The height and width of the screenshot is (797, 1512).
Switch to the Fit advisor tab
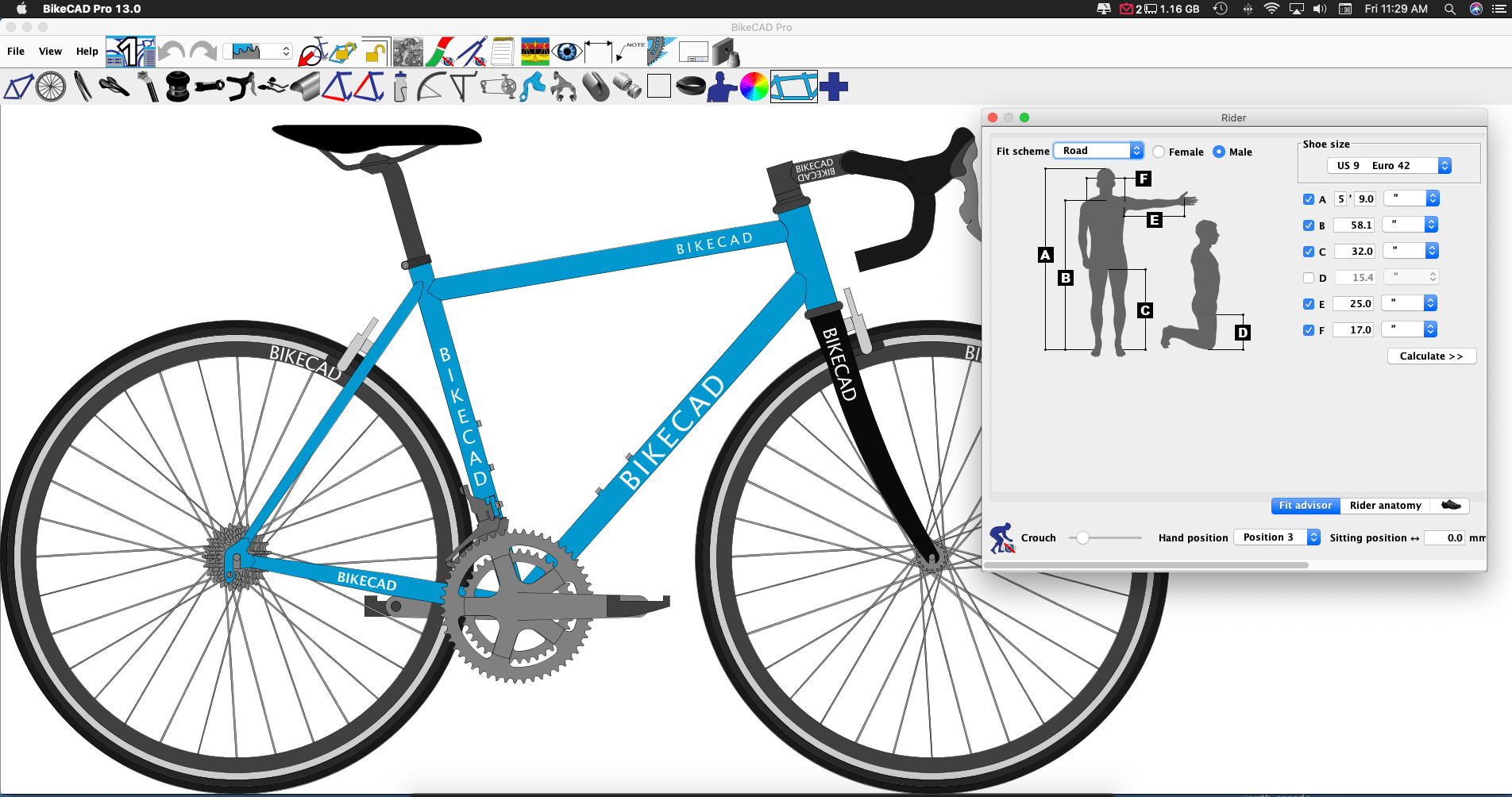click(1306, 506)
